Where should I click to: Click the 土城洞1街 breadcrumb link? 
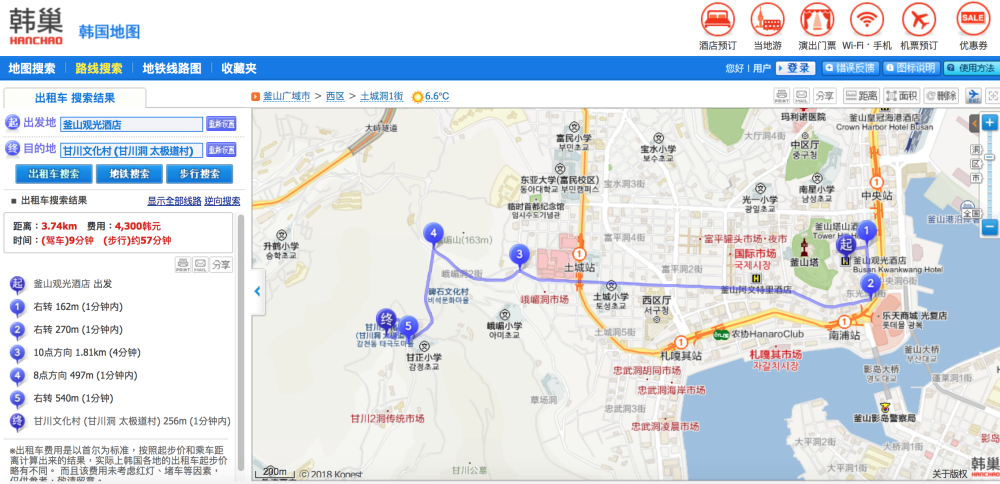coord(381,96)
